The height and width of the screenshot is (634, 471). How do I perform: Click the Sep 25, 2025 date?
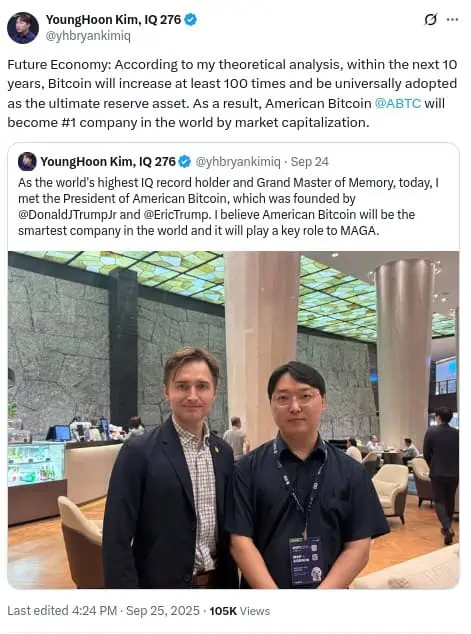(x=163, y=611)
